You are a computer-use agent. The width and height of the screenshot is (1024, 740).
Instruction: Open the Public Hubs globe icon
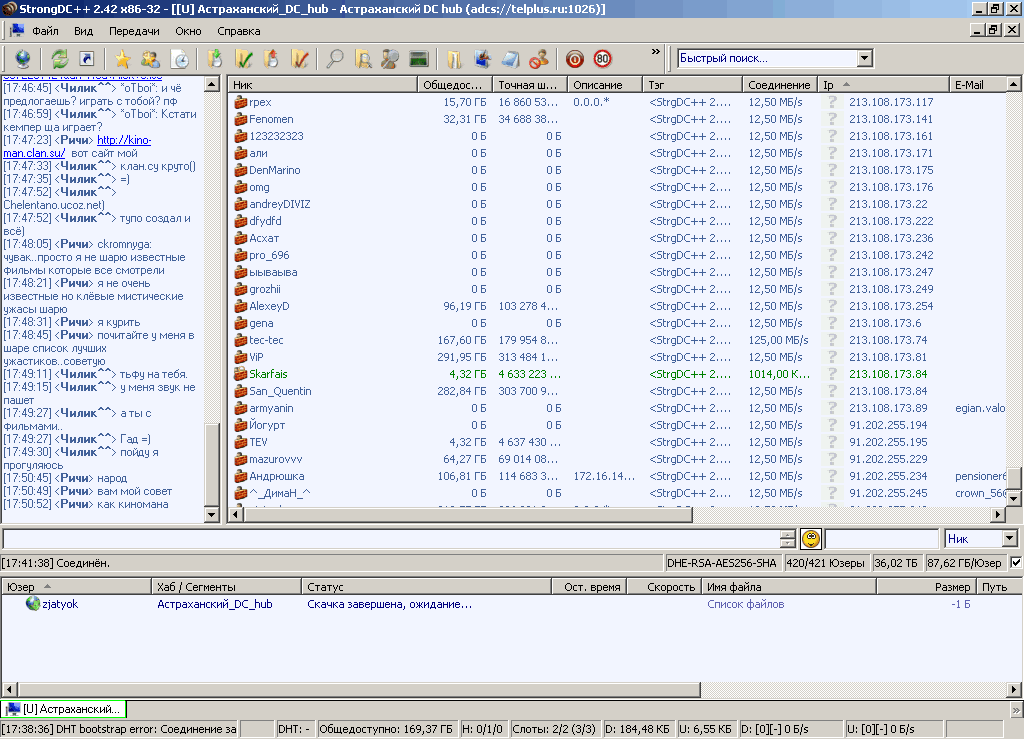[x=23, y=59]
